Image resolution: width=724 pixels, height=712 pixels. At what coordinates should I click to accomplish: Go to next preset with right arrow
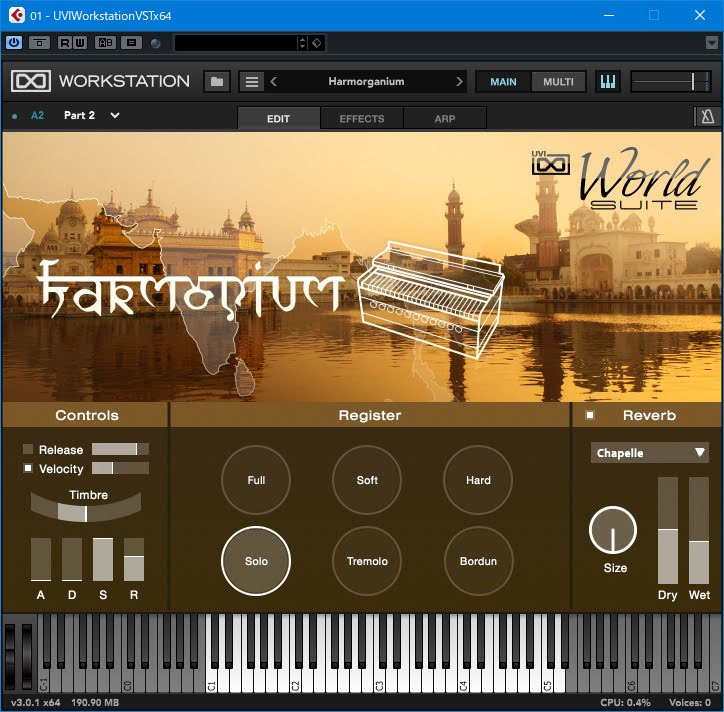459,82
